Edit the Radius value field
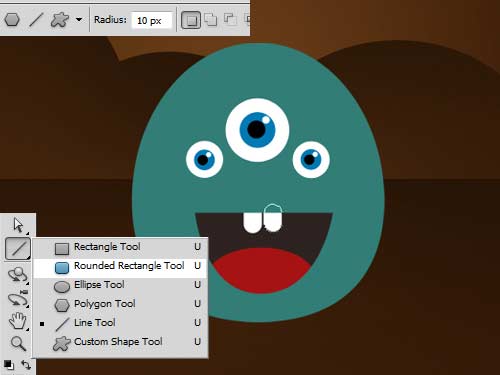The image size is (500, 375). pos(152,20)
